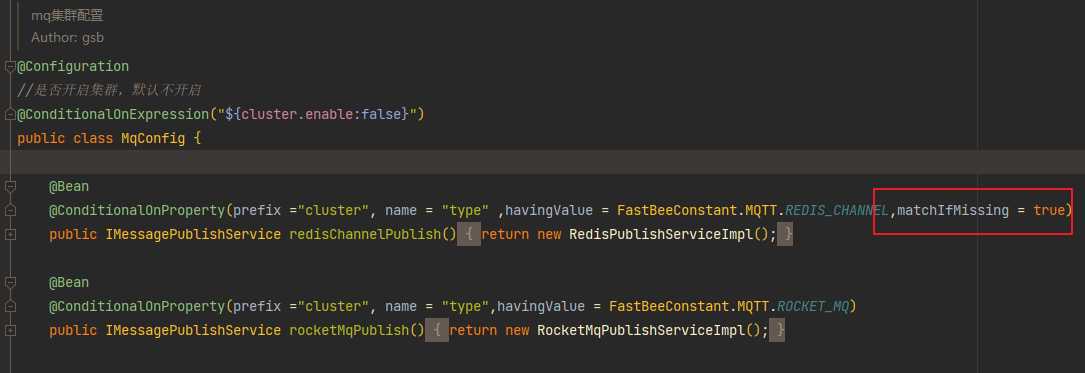
Task: Unfold opening brace before return new RedisPublishServiceImpl
Action: [469, 235]
